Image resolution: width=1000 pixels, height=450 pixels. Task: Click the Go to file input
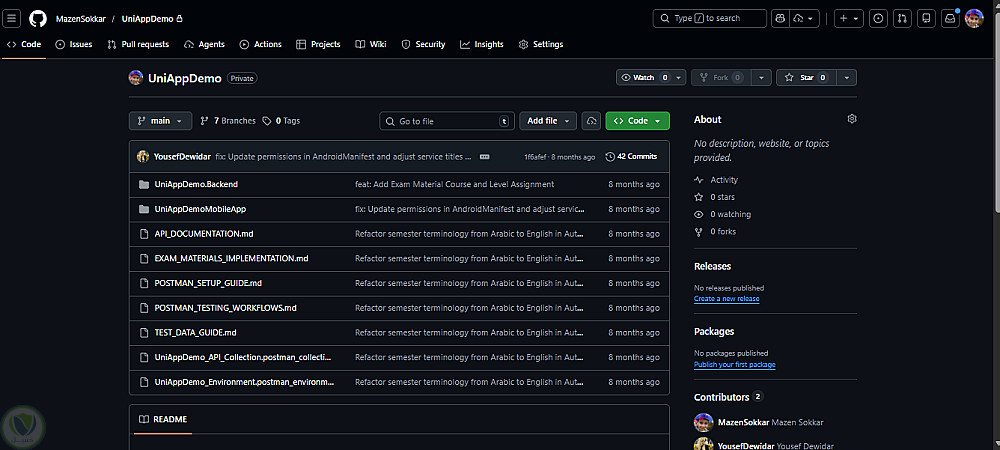446,120
